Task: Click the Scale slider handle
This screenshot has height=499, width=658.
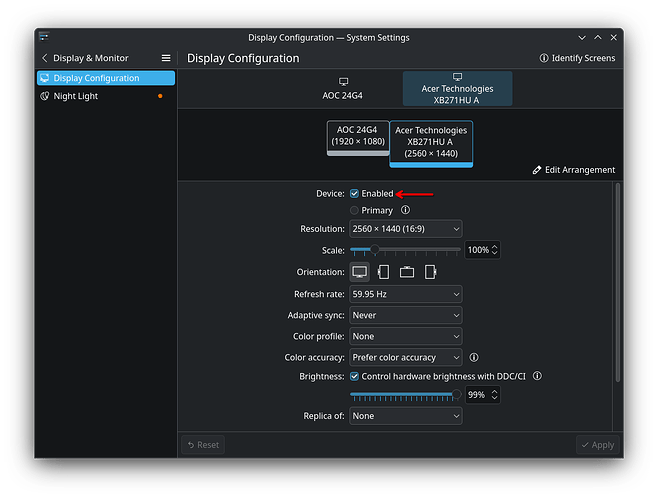Action: pyautogui.click(x=375, y=250)
